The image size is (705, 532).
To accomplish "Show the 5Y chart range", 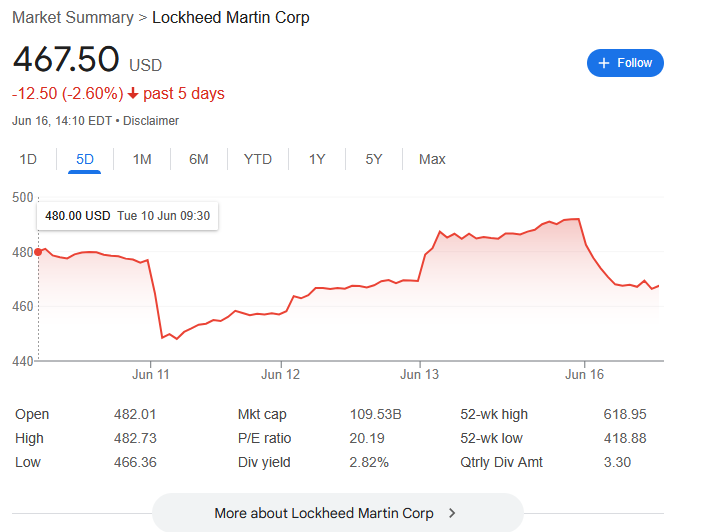I will 374,159.
